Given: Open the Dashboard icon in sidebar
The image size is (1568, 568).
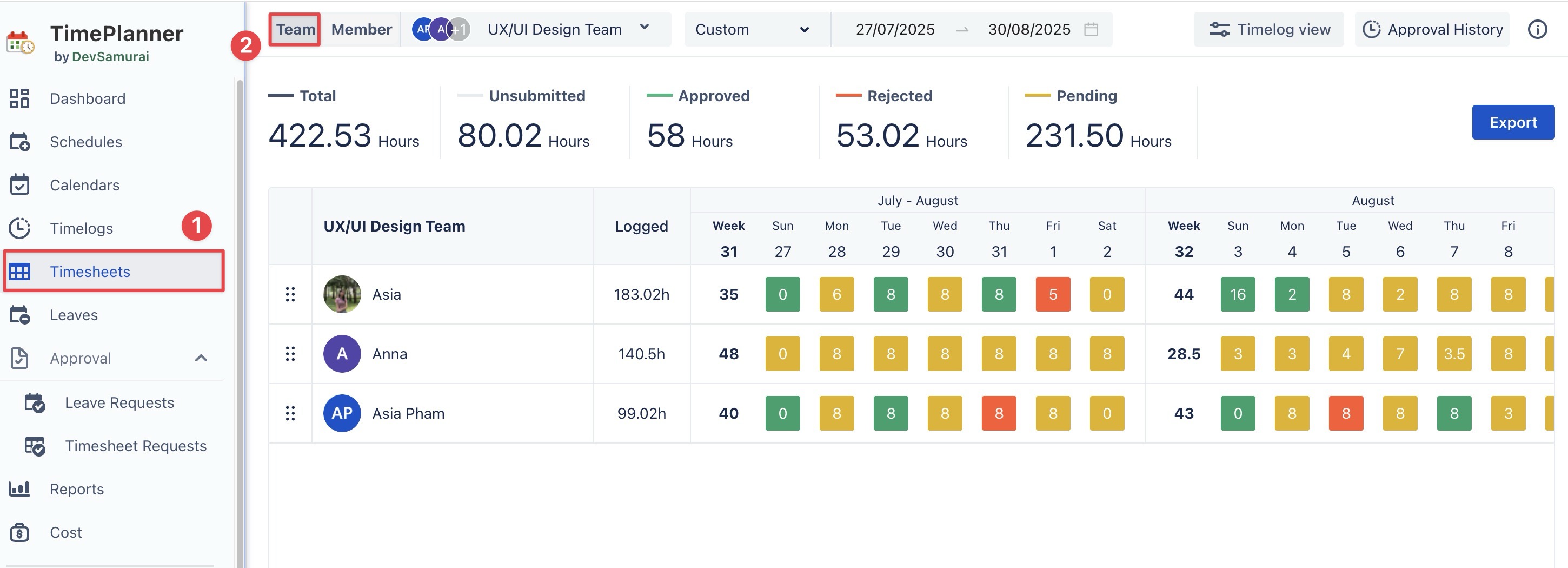Looking at the screenshot, I should pos(19,98).
